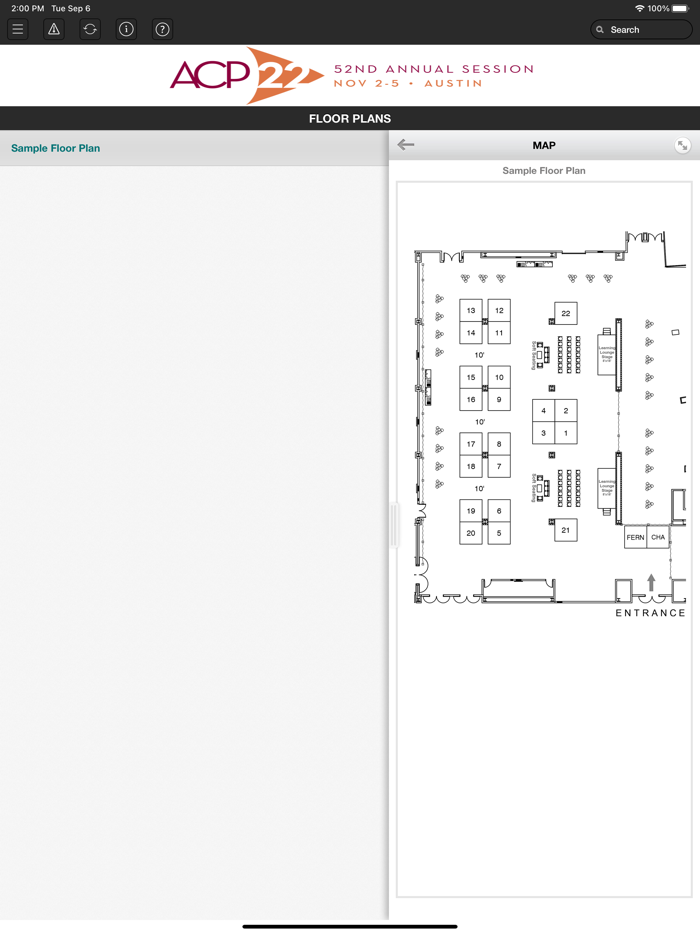This screenshot has width=700, height=934.
Task: Click into the Search field
Action: click(x=641, y=30)
